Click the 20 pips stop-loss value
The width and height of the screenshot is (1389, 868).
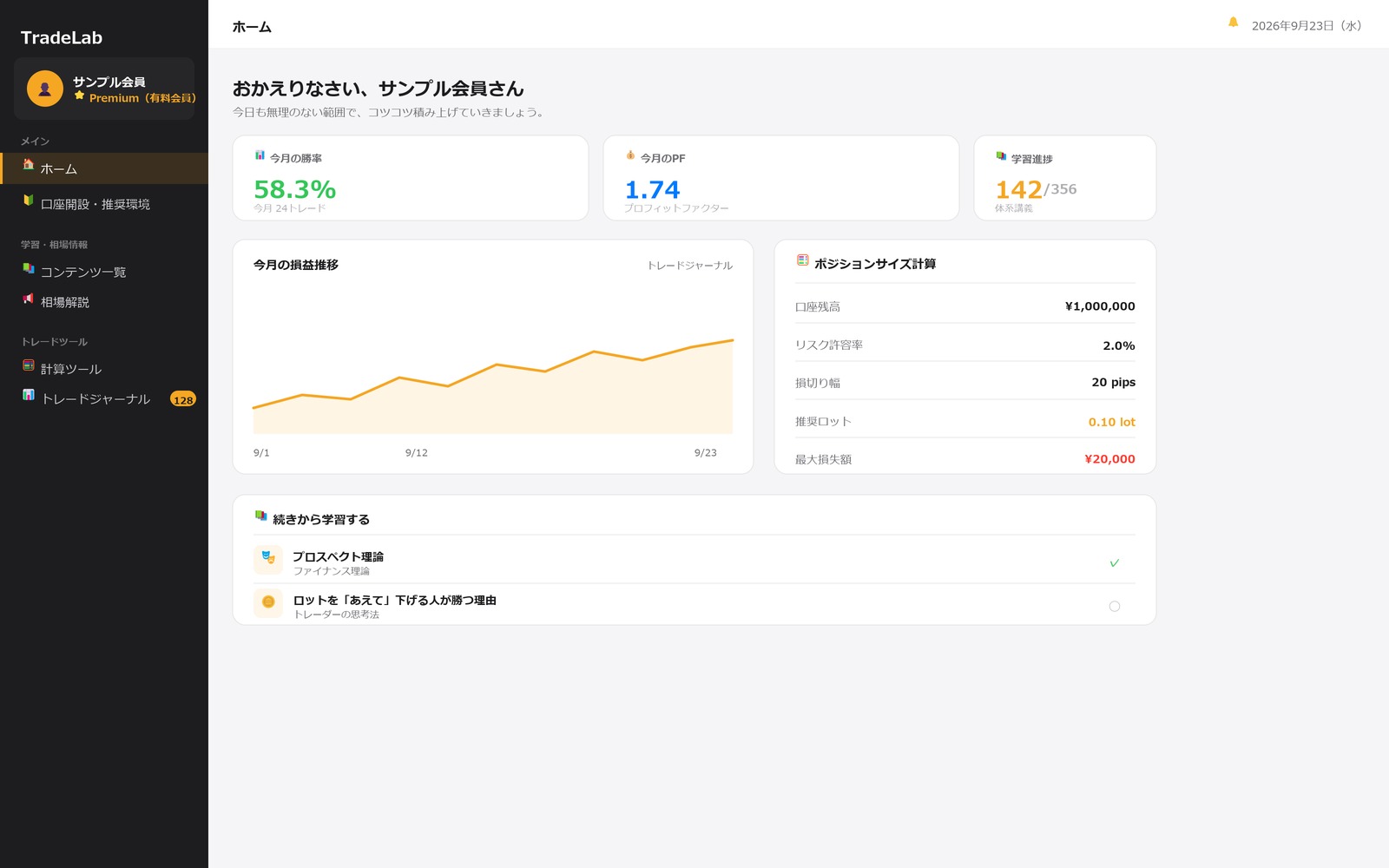coord(1114,383)
